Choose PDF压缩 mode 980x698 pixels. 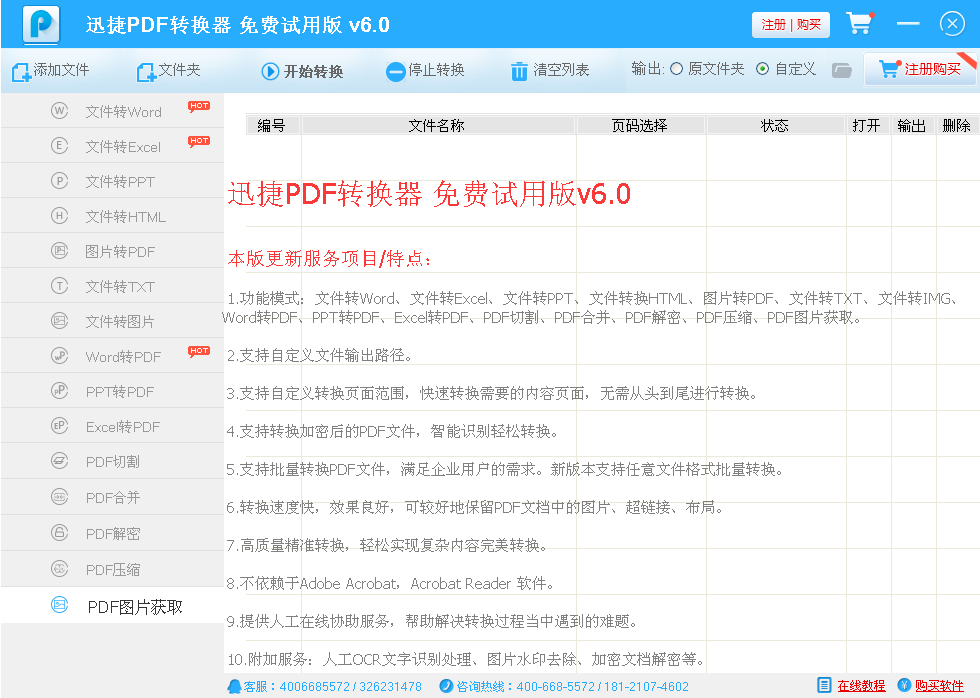(x=112, y=569)
